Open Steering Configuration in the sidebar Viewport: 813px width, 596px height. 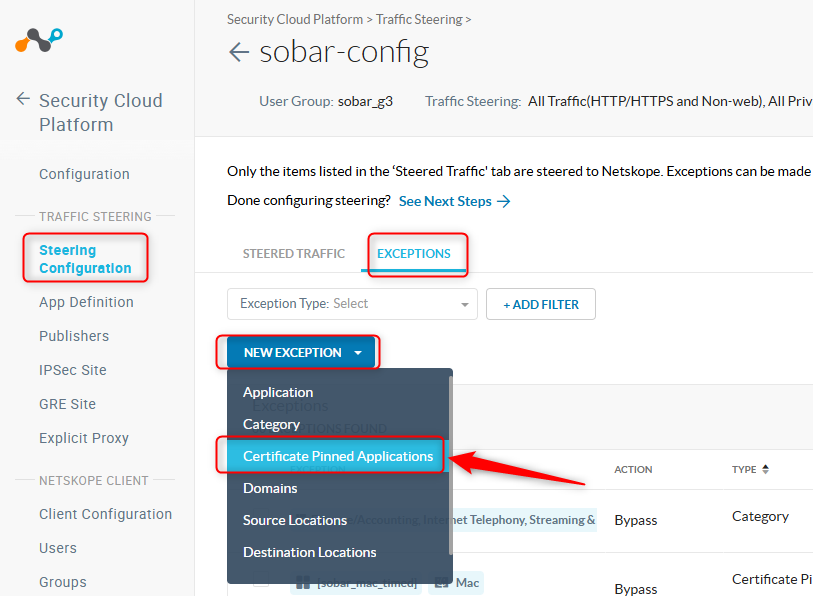click(86, 259)
